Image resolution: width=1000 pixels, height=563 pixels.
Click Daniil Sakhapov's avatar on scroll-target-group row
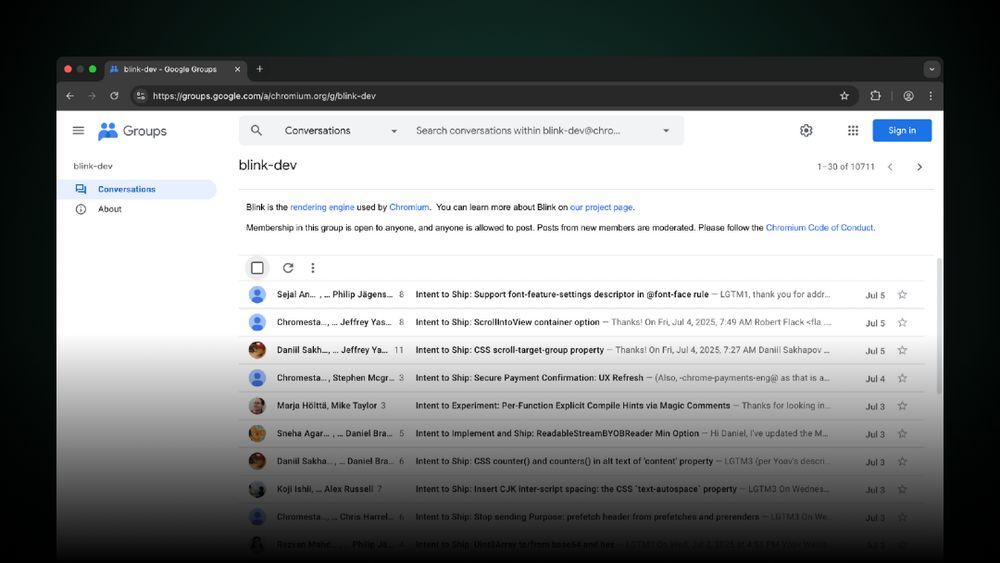257,350
